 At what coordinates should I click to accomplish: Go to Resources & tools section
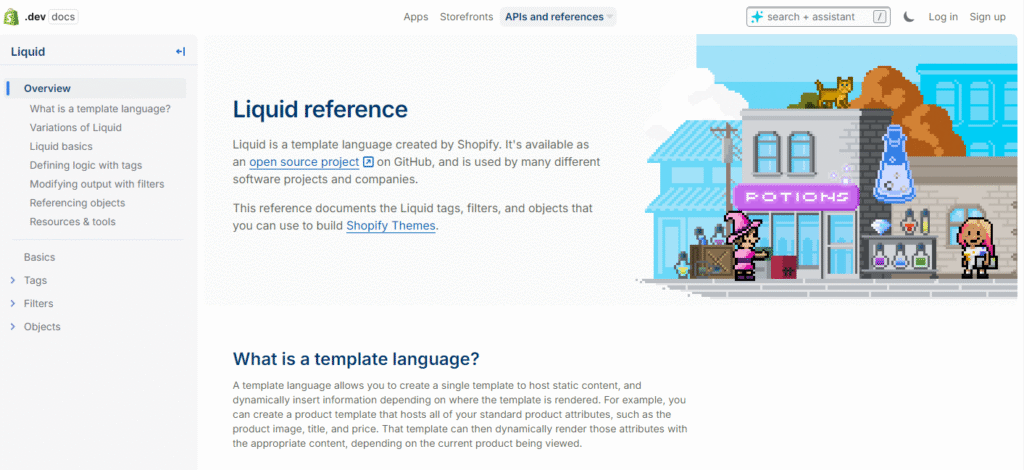[x=72, y=222]
